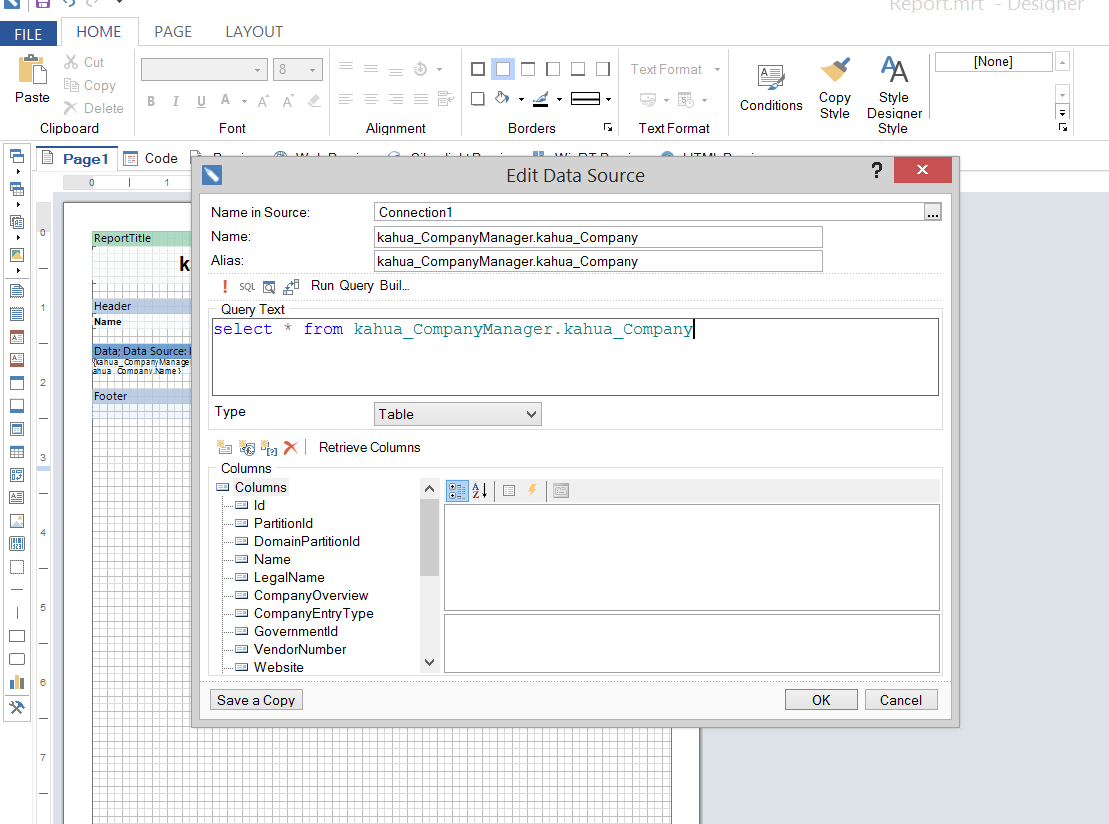
Task: Click the Run Query Builder text
Action: [x=360, y=286]
